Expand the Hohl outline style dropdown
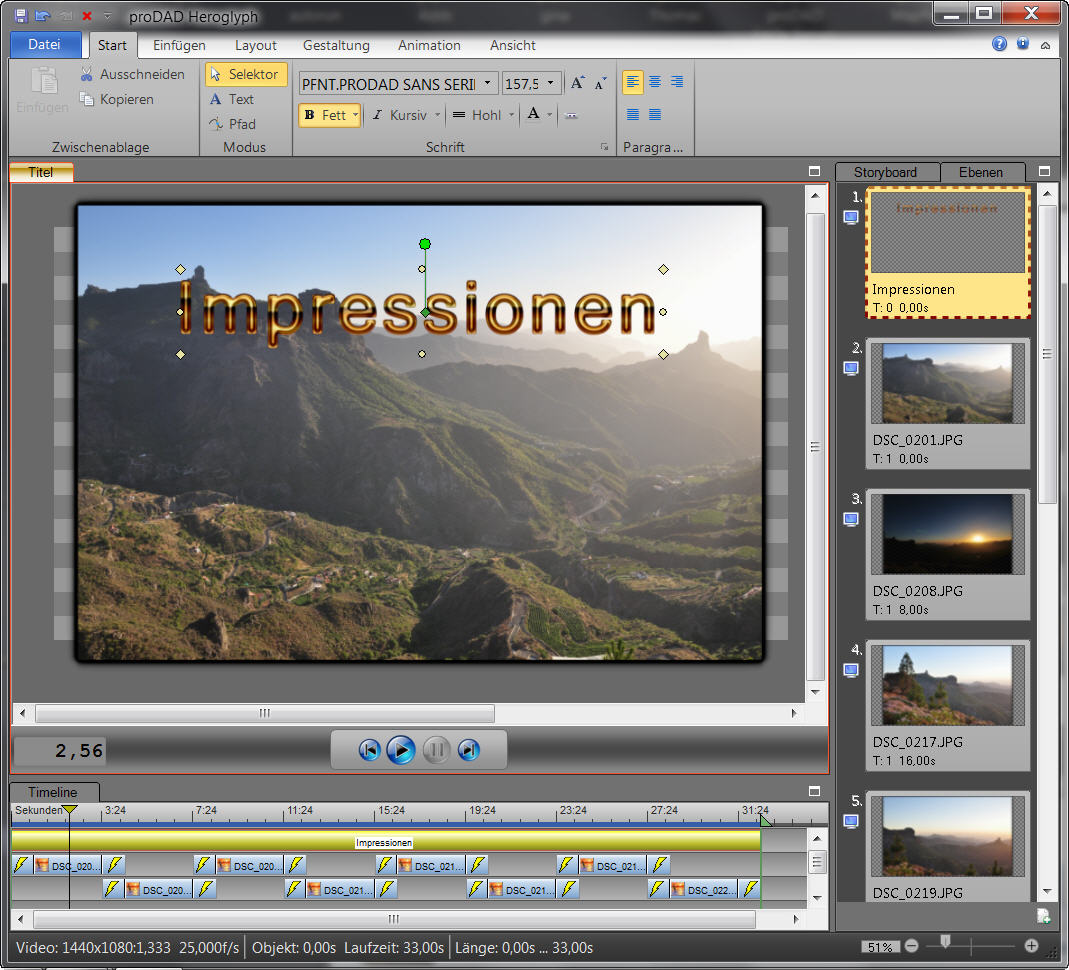Viewport: 1069px width, 970px height. coord(511,115)
